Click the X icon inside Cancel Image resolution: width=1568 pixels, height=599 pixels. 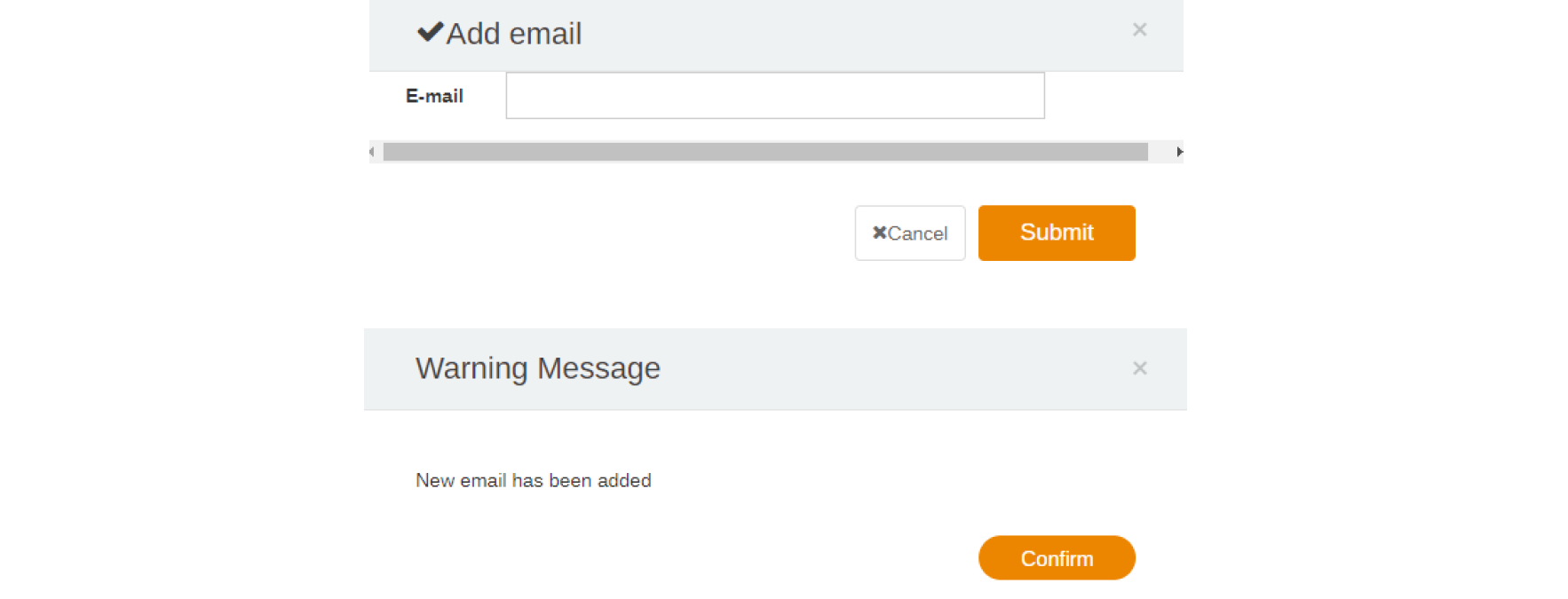879,233
